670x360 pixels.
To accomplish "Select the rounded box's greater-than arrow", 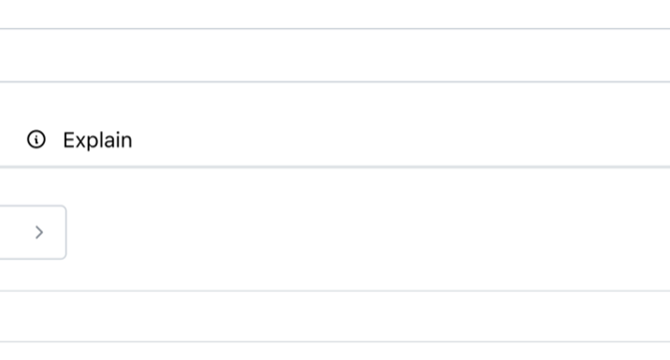I will (x=39, y=232).
